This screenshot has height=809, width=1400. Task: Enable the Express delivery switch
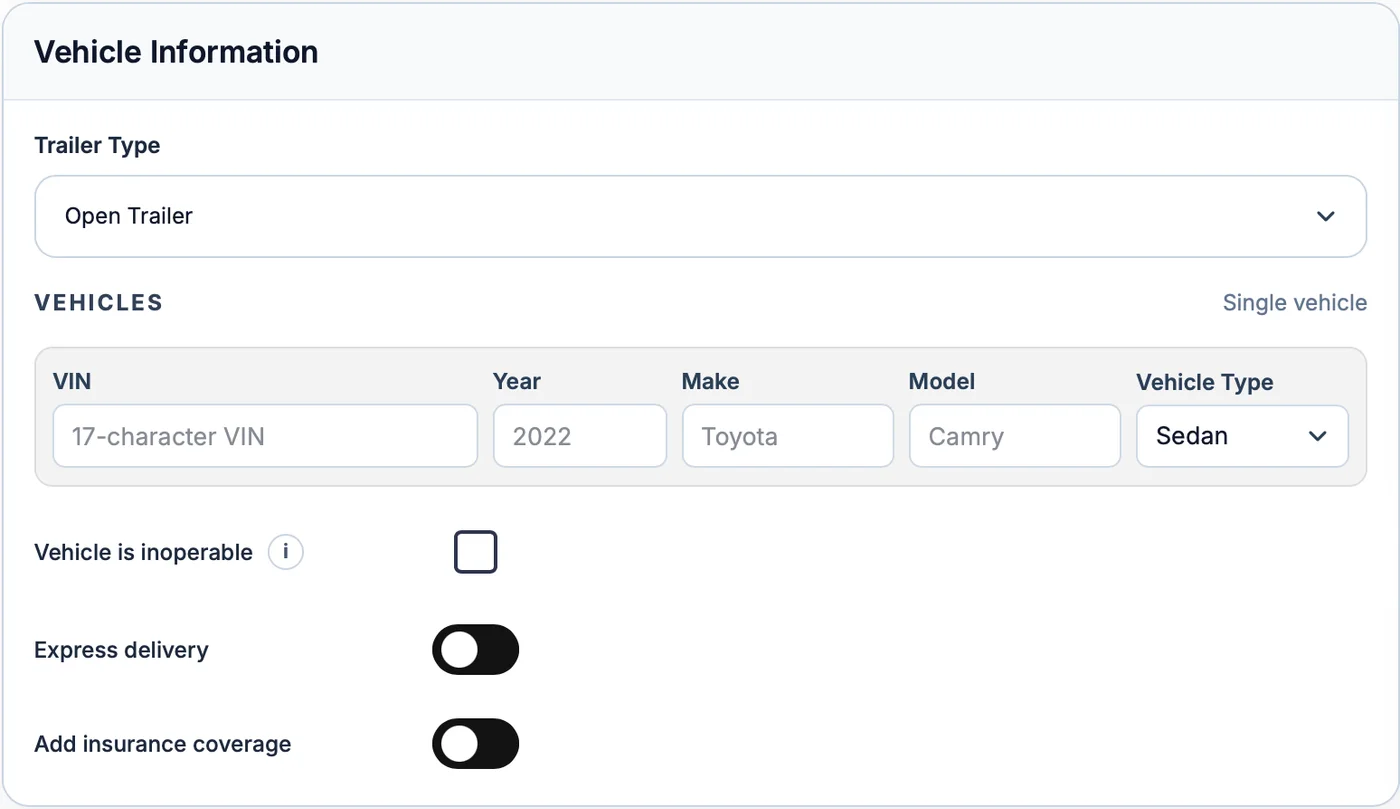[x=476, y=650]
